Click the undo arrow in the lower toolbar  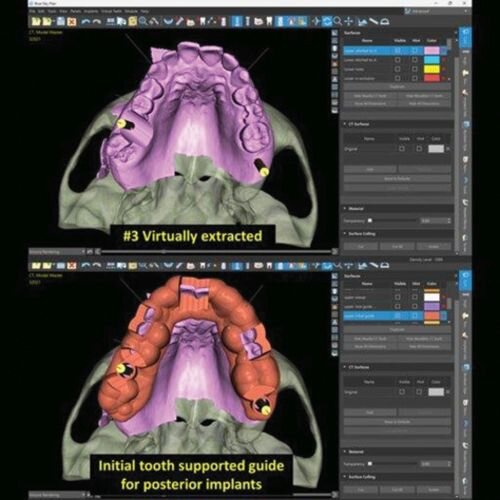click(x=86, y=265)
